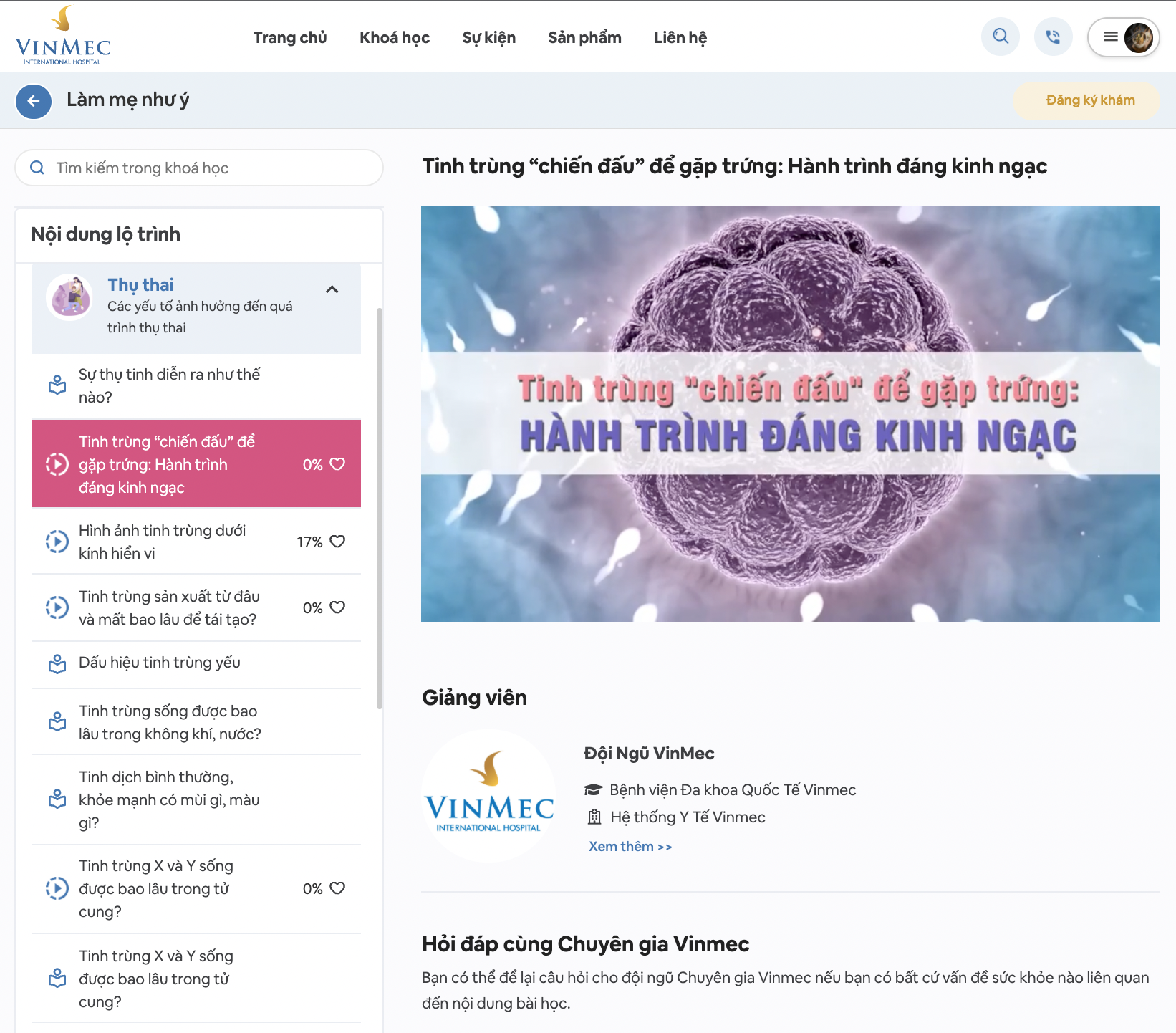This screenshot has width=1176, height=1033.
Task: Toggle heart on Tinh trùng sản xuất lesson
Action: click(337, 607)
